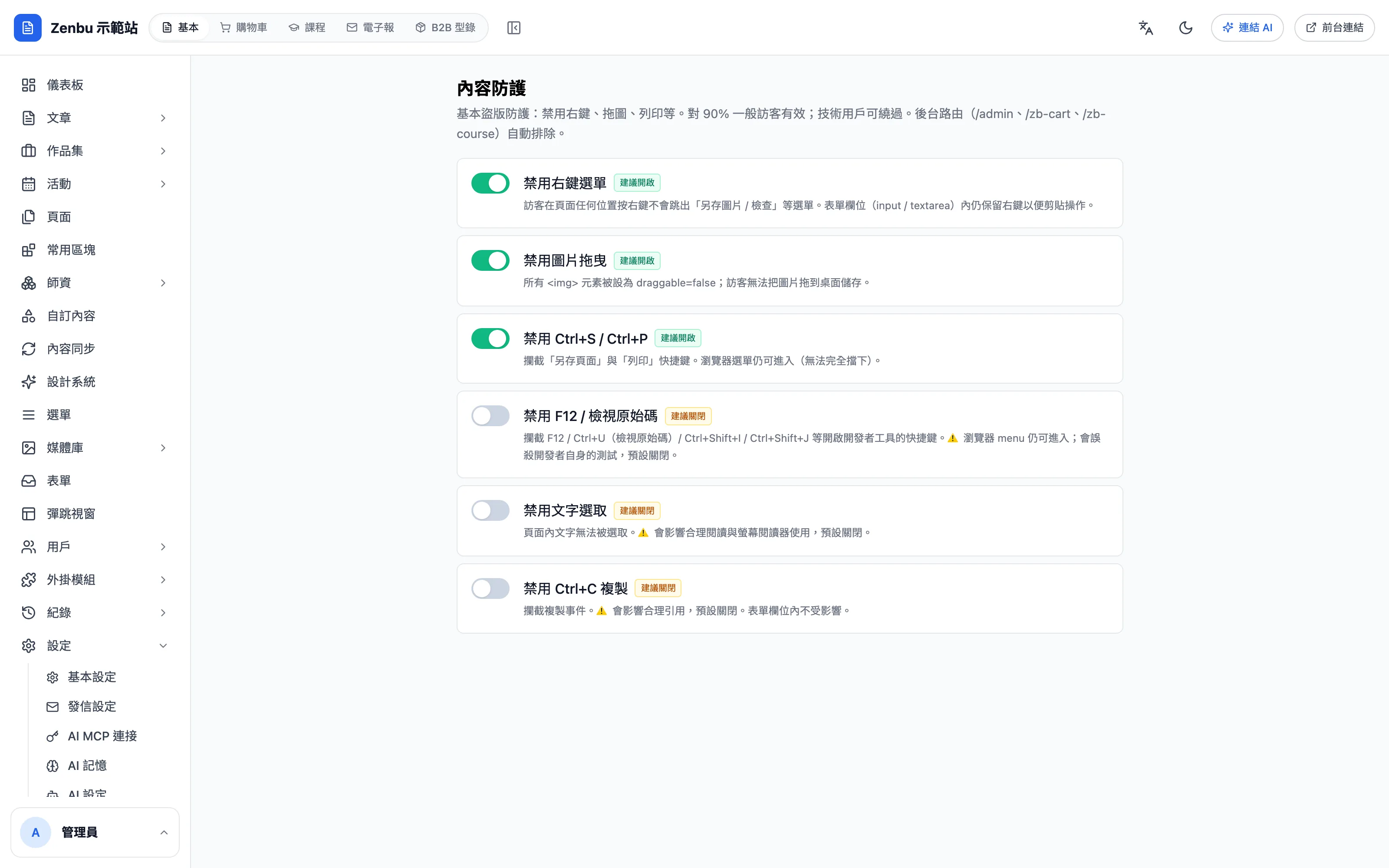Open the 外掛模組 sidebar item

95,580
